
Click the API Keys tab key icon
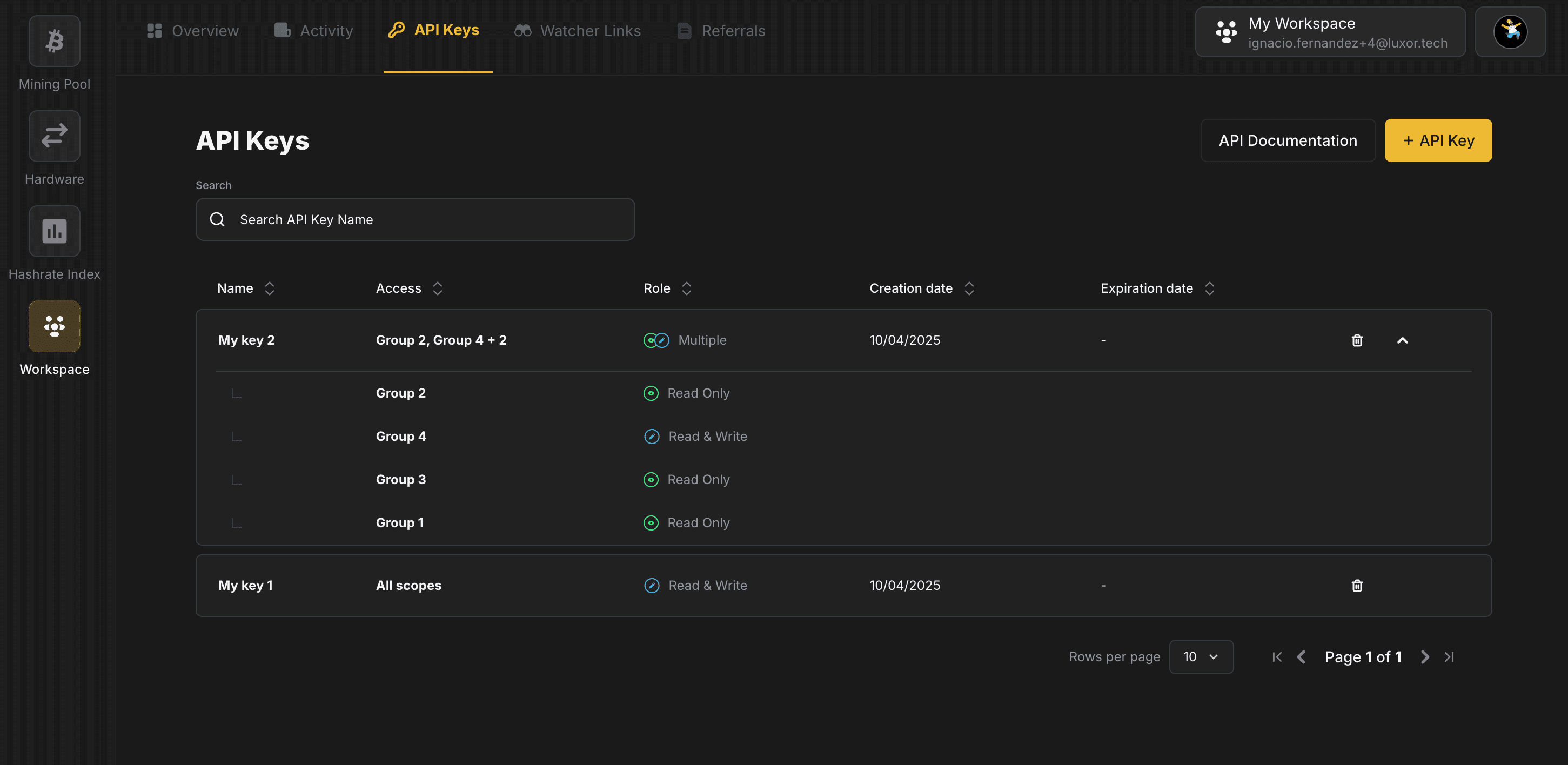pos(396,30)
